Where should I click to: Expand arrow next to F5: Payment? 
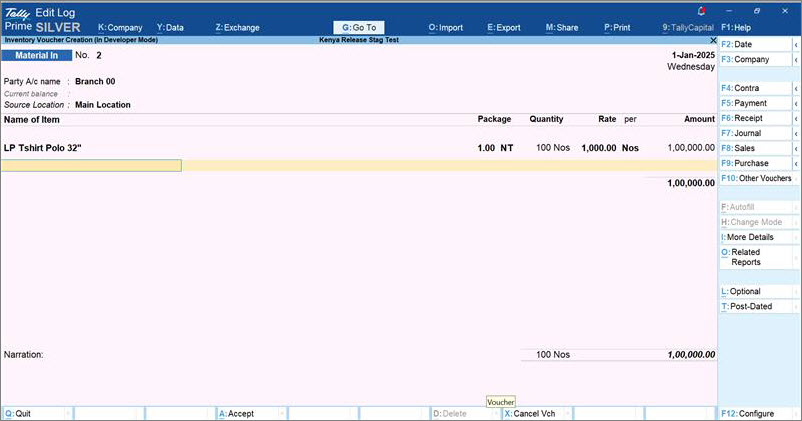[796, 103]
